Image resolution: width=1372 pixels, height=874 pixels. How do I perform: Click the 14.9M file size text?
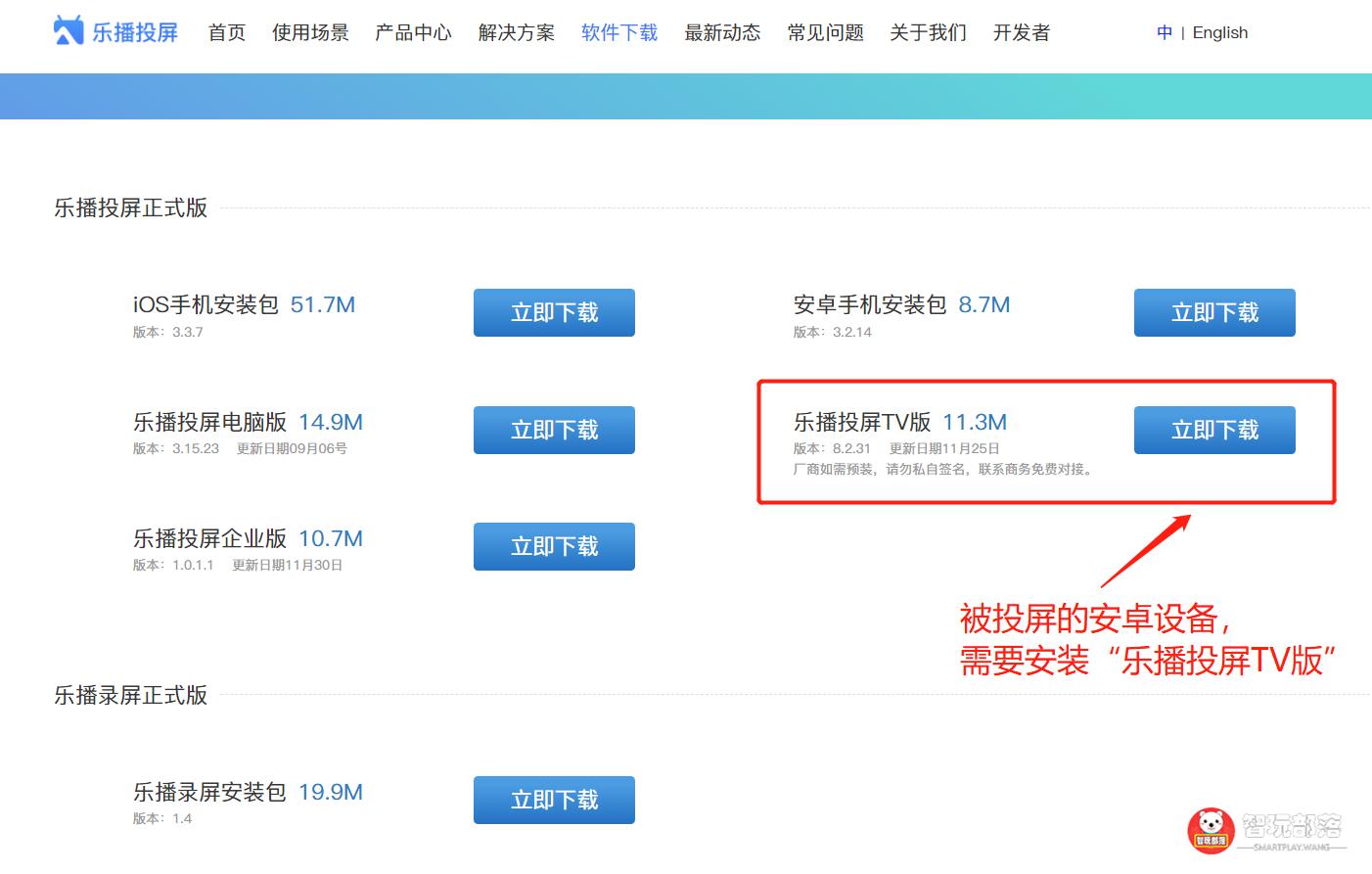tap(331, 422)
